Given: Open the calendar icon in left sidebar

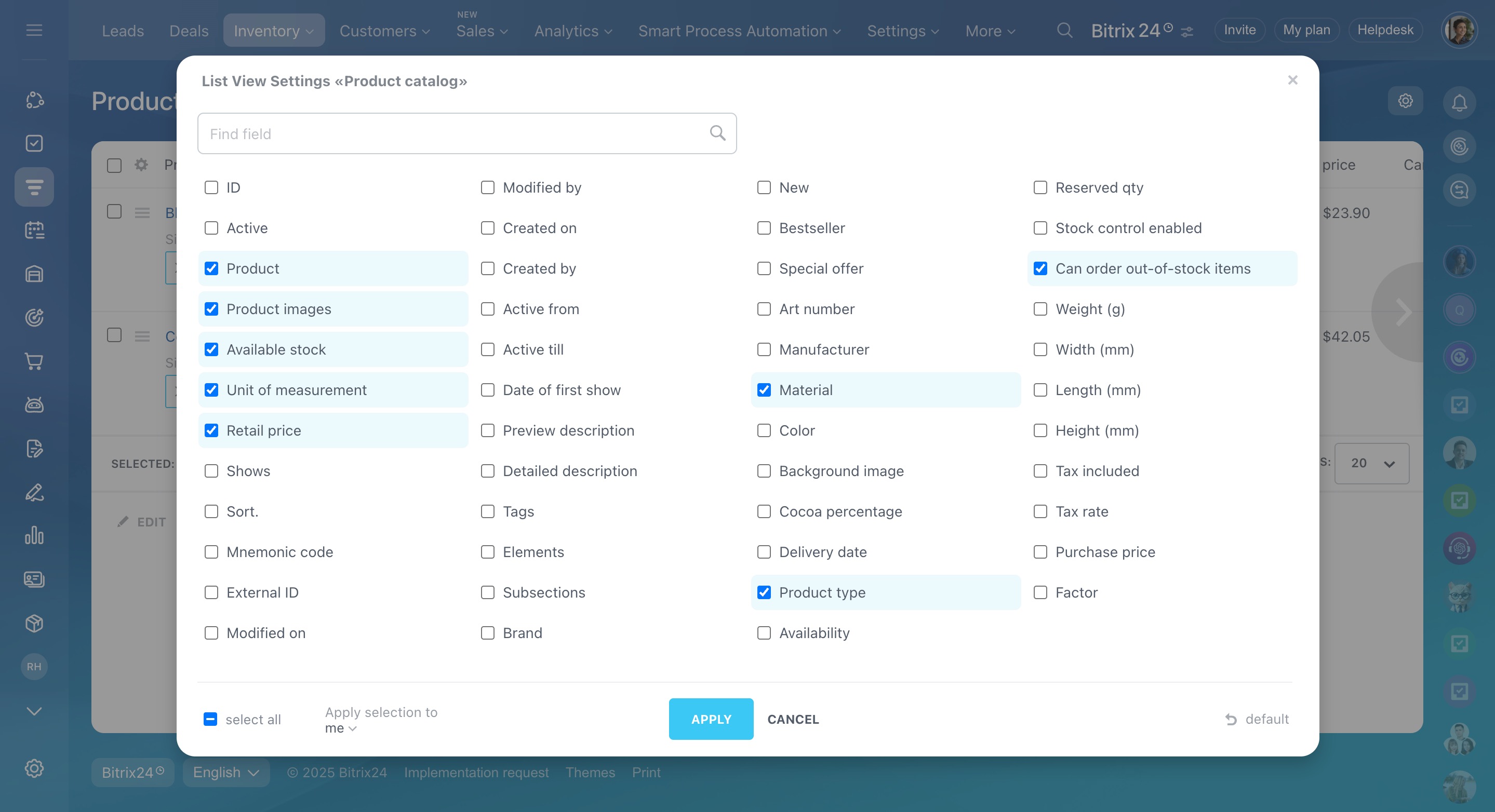Looking at the screenshot, I should (34, 231).
